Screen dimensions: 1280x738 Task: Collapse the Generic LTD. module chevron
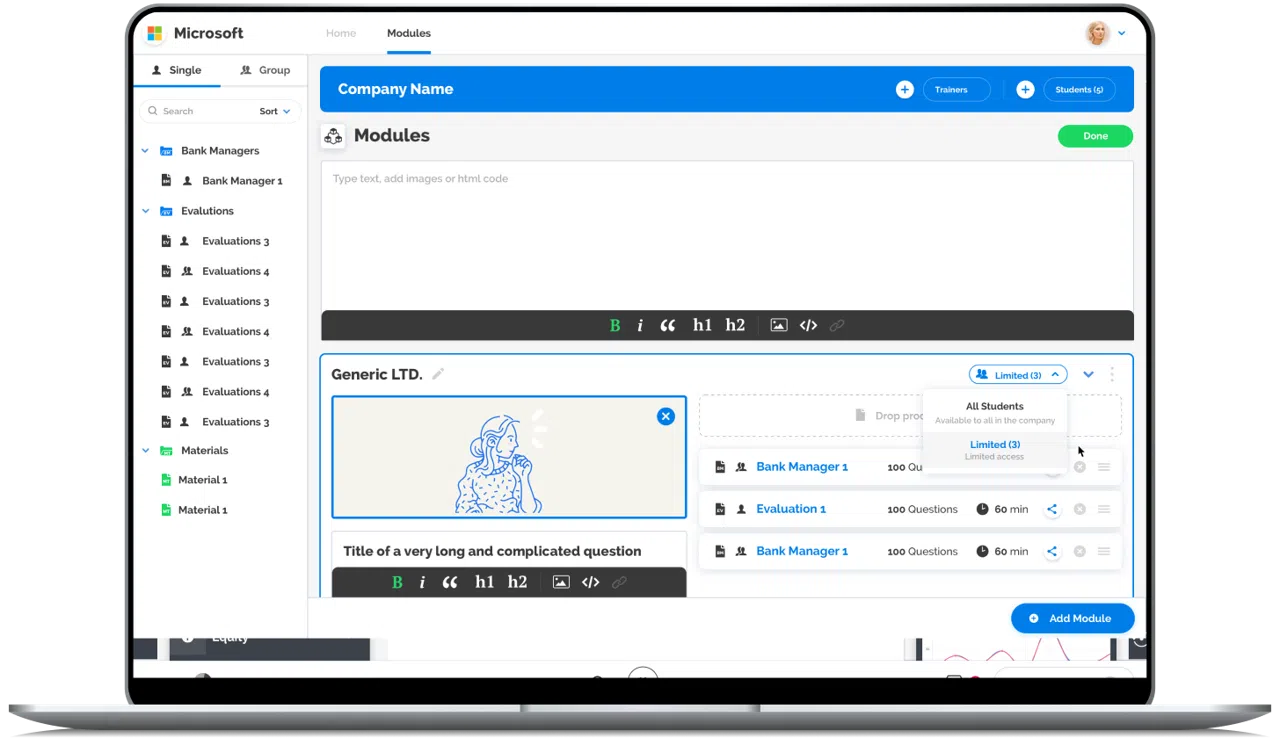click(1088, 375)
